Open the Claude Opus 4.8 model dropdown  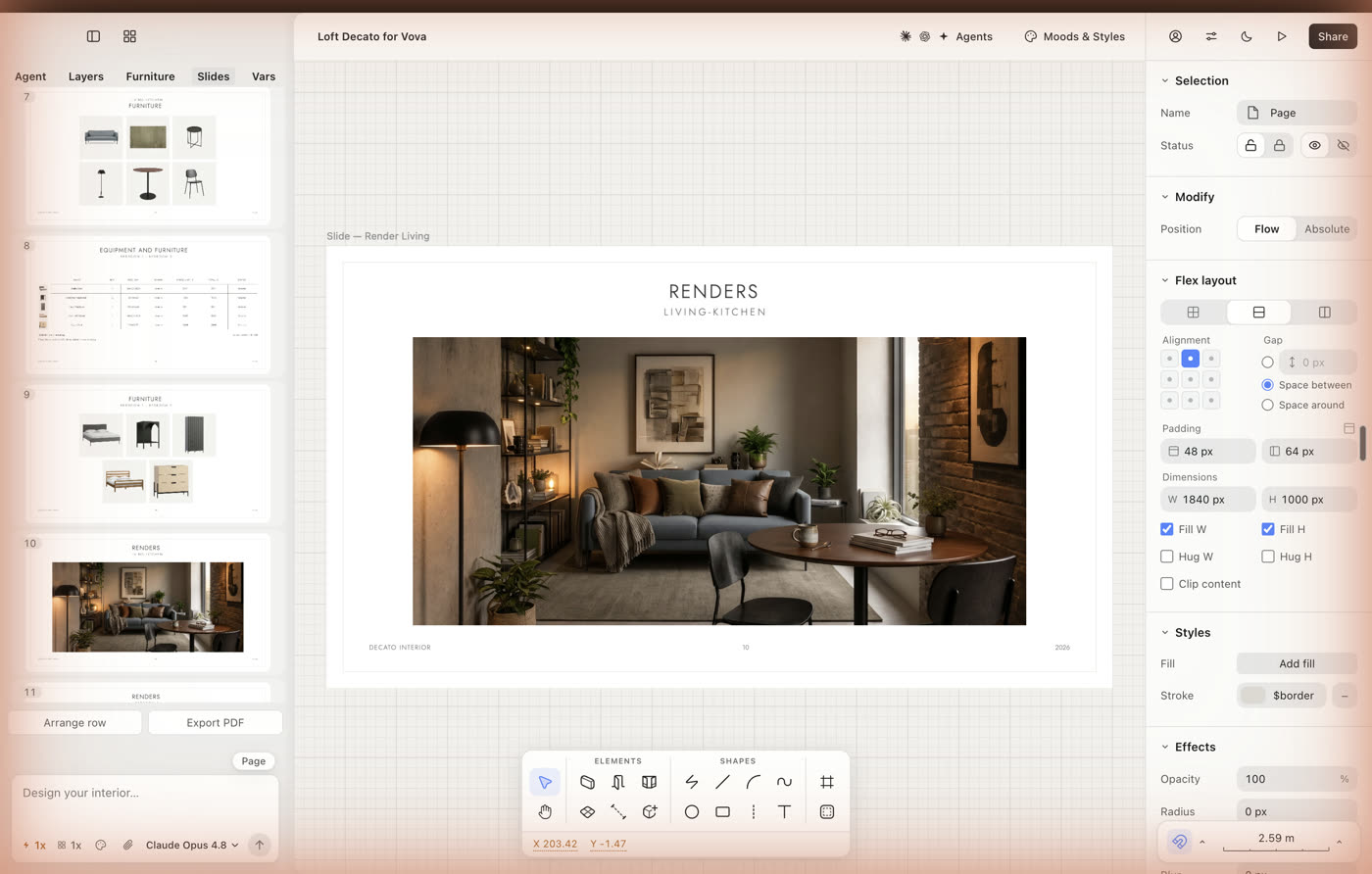(x=192, y=845)
